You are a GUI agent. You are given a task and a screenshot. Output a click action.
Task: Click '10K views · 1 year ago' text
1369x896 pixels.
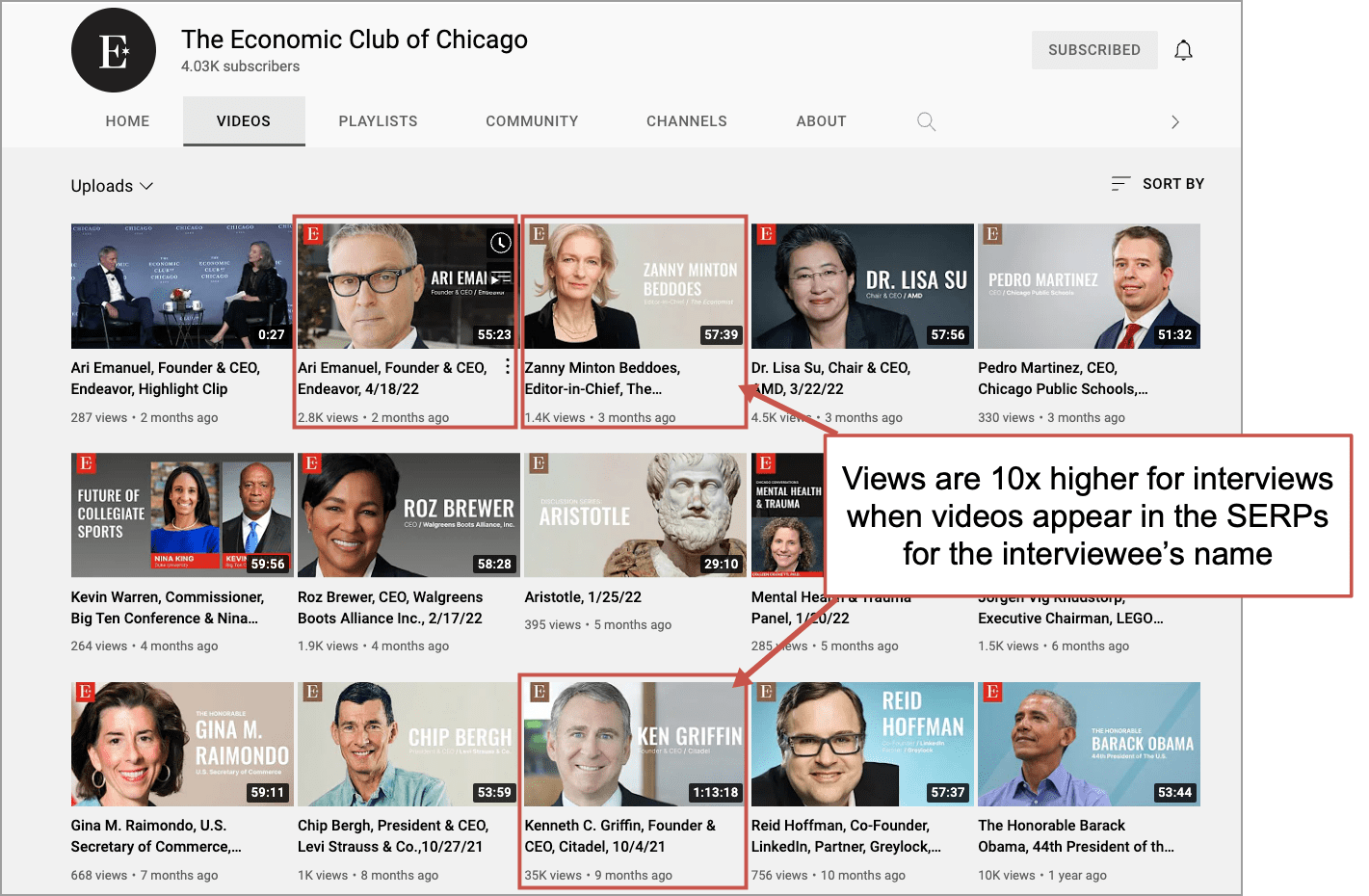1042,876
